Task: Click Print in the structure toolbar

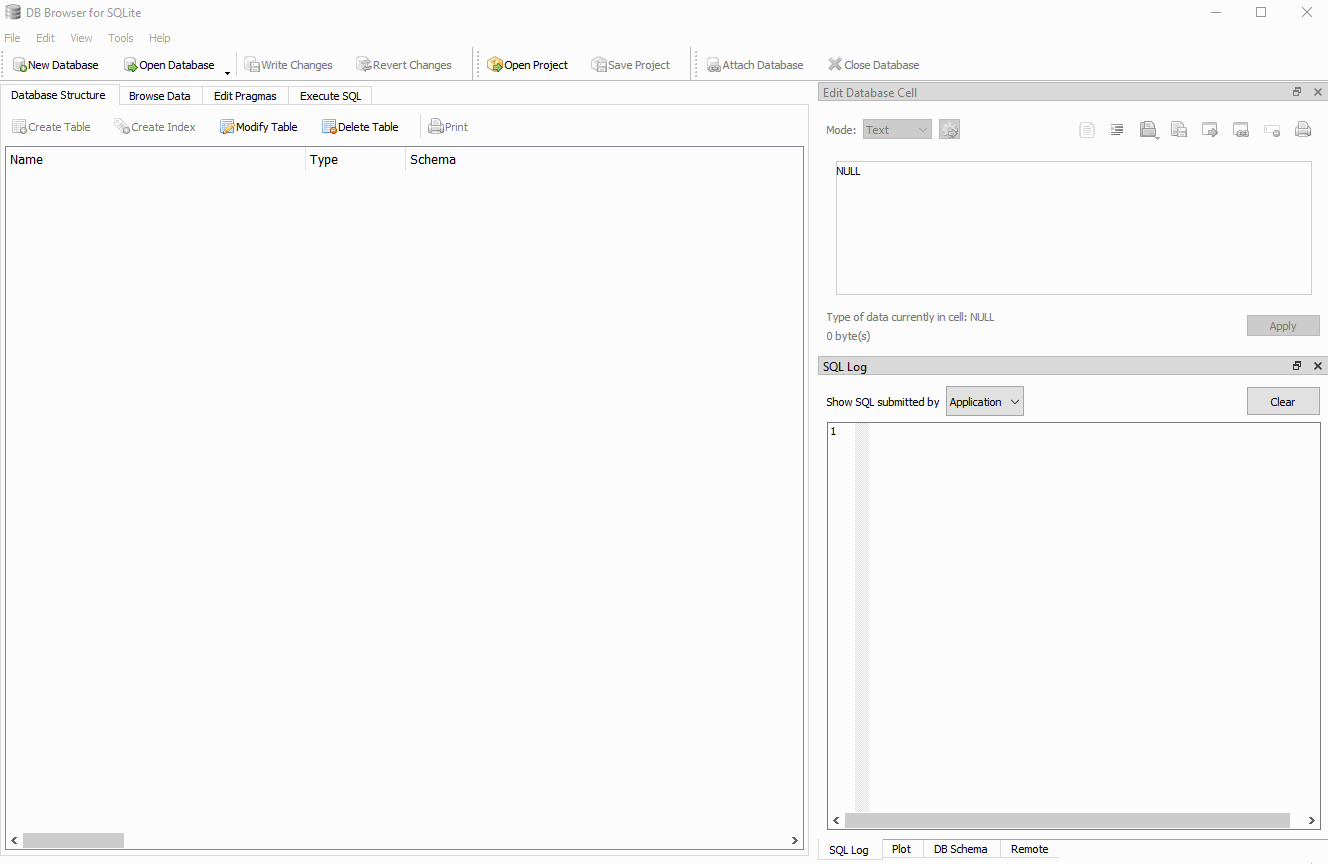Action: [448, 127]
